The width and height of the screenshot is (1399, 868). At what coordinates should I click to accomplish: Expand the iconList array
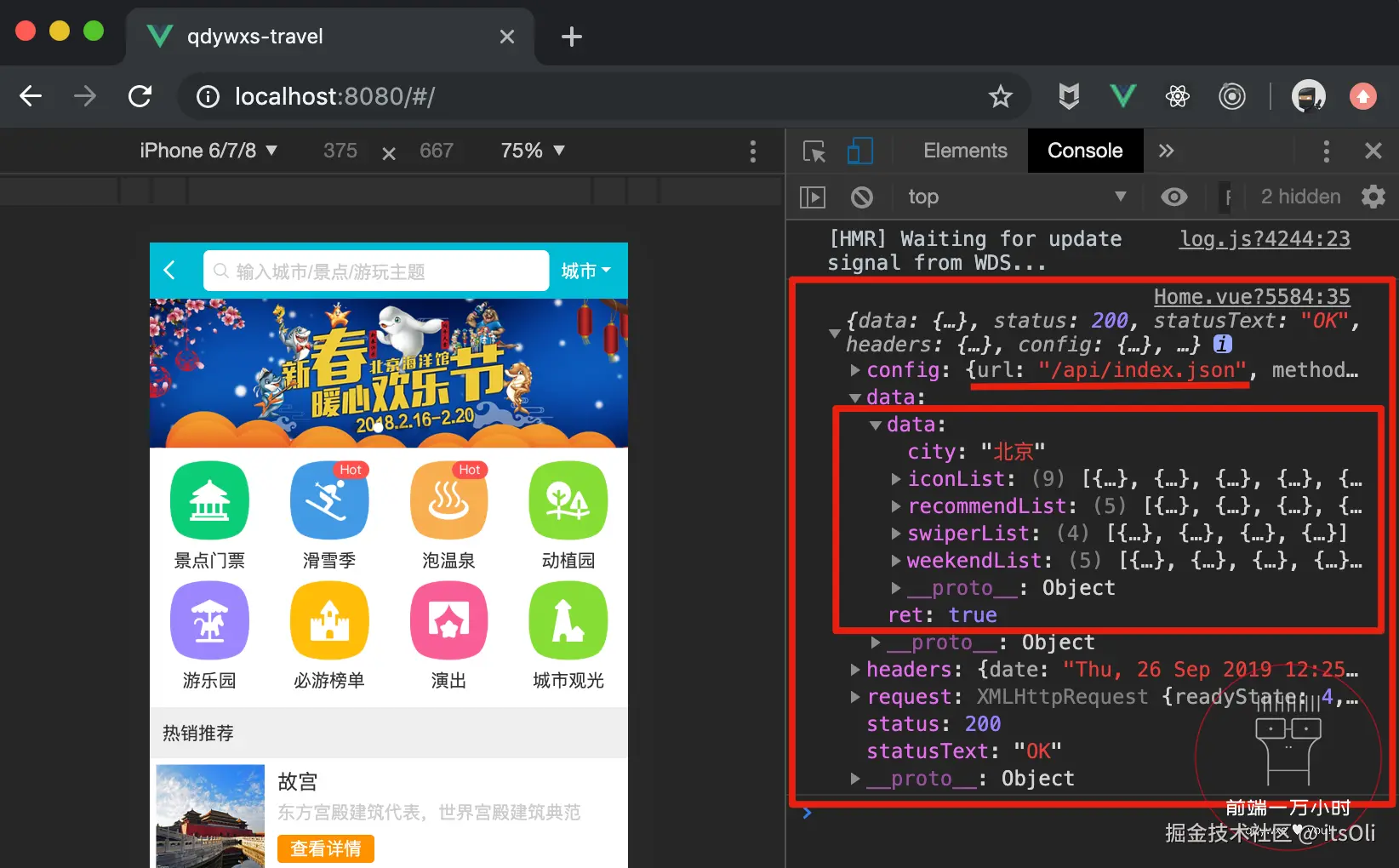(896, 479)
